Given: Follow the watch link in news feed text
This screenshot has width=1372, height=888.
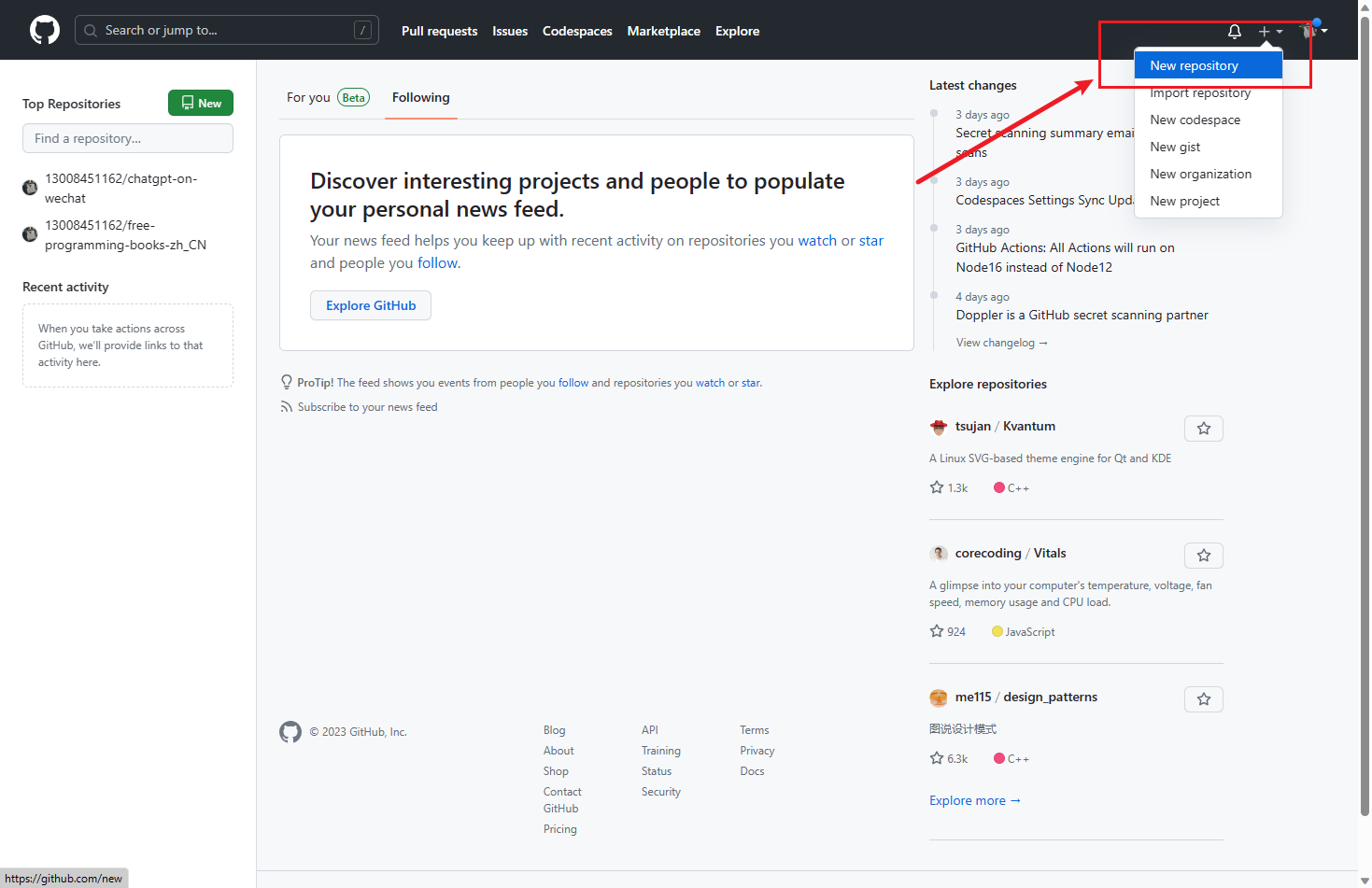Looking at the screenshot, I should coord(817,240).
